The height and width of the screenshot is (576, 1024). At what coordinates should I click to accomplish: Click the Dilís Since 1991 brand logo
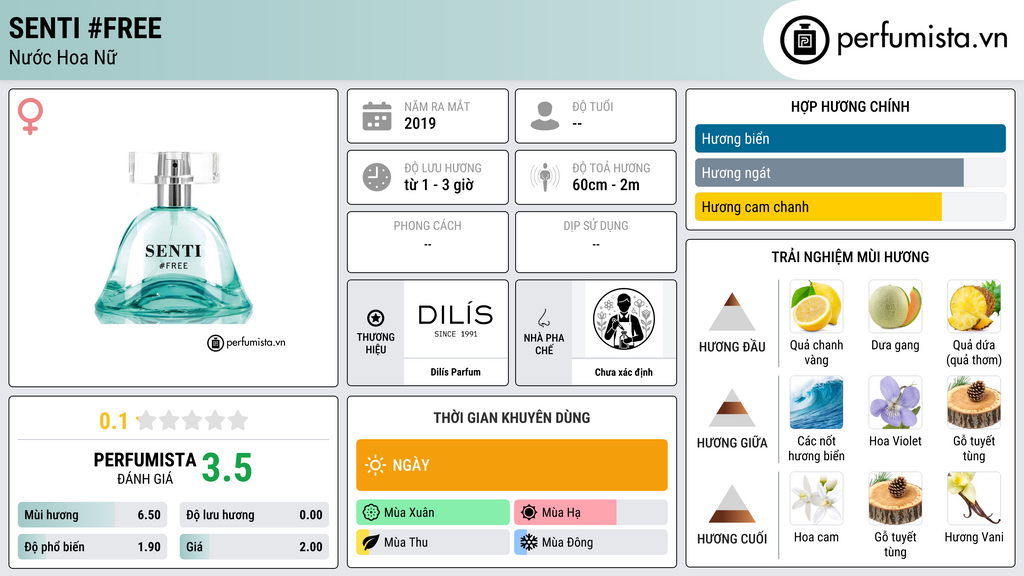(455, 319)
